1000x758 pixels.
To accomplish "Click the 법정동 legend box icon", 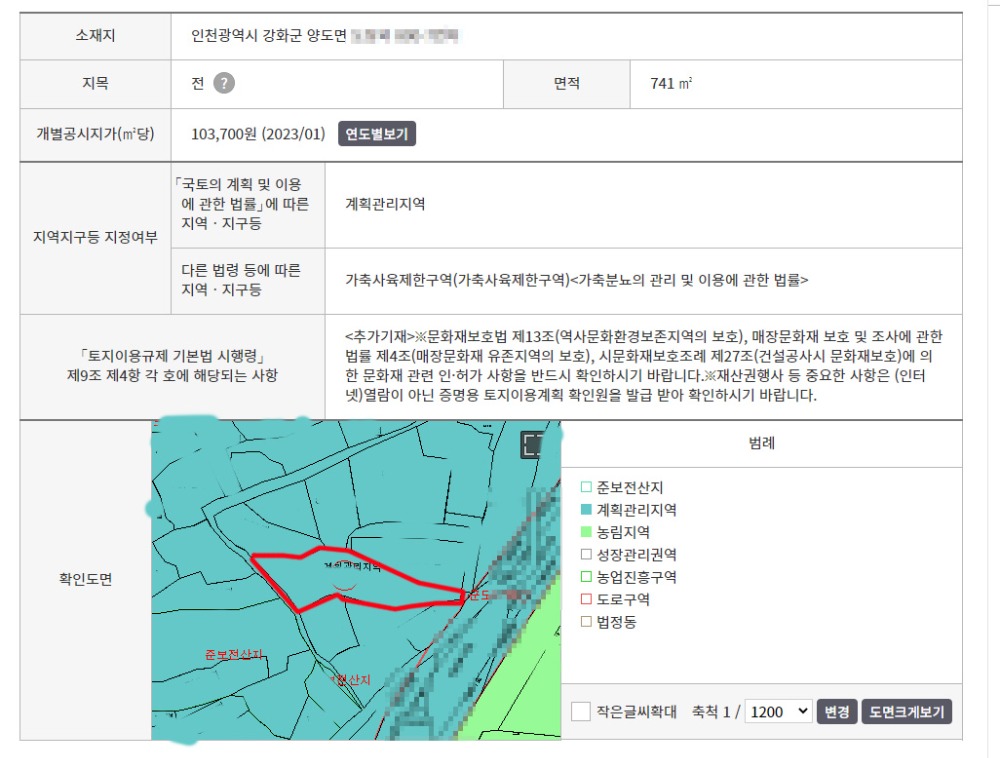I will 586,622.
